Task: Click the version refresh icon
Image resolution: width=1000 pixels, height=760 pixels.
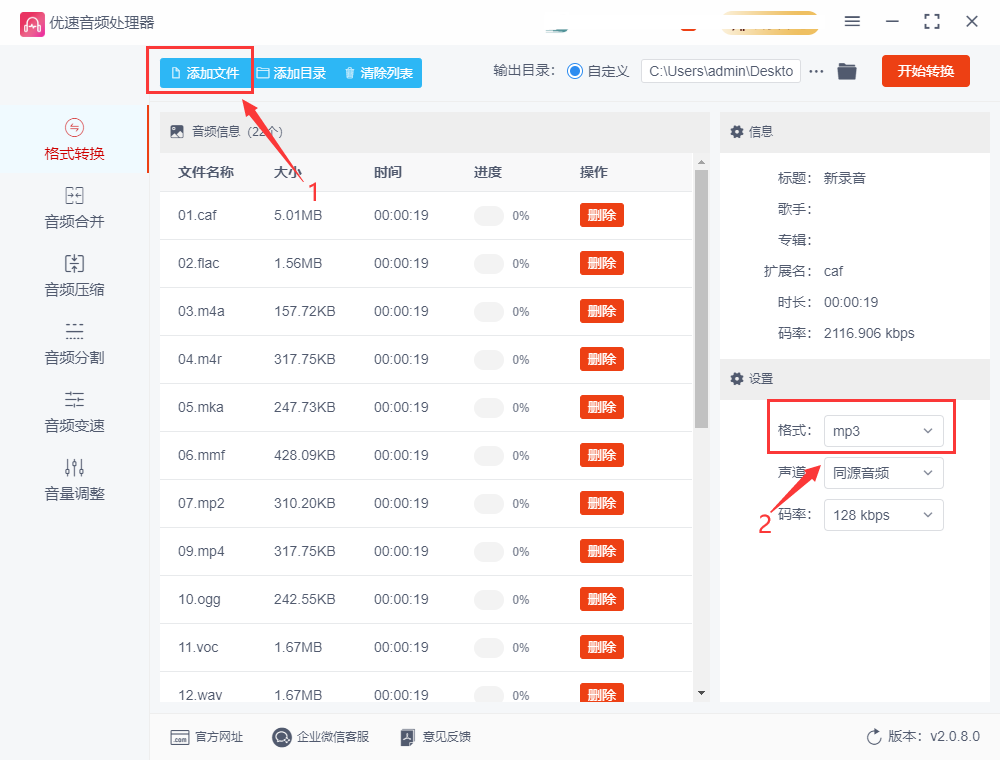Action: (x=874, y=737)
